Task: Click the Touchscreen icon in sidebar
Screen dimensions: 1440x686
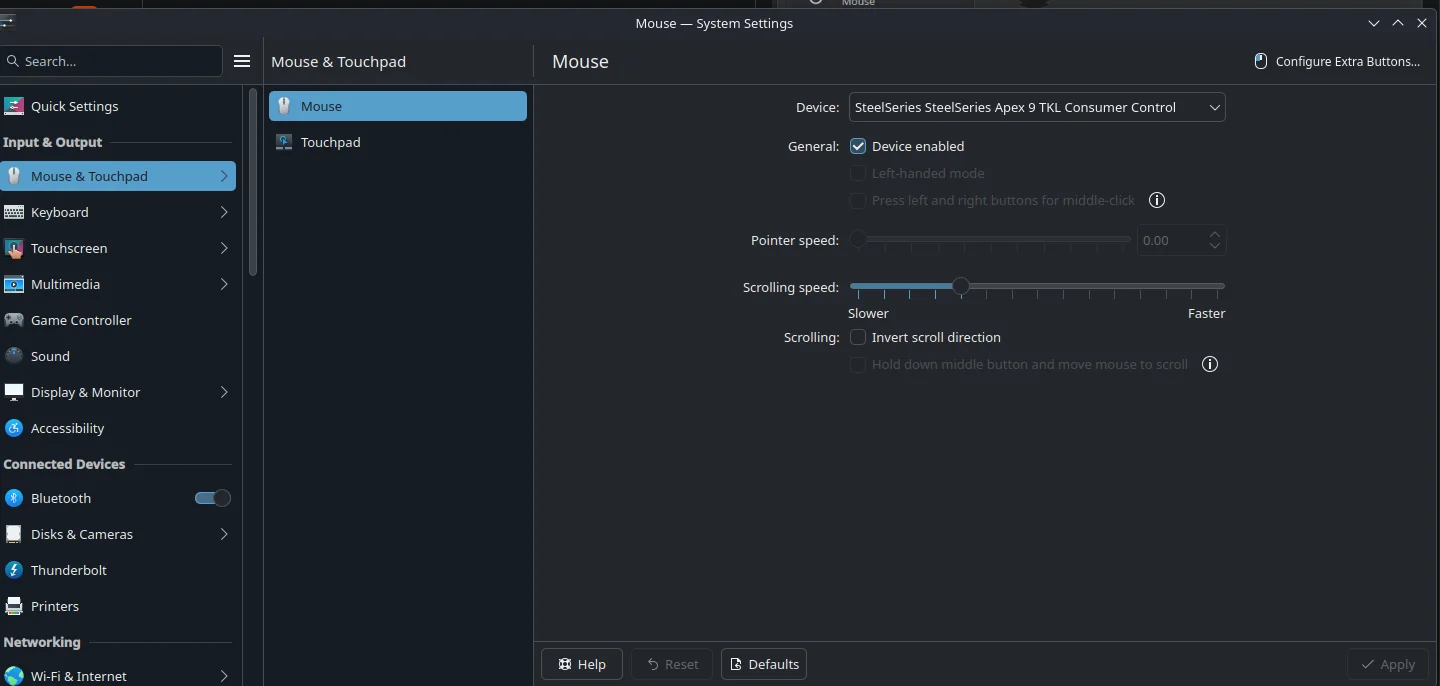Action: click(x=14, y=248)
